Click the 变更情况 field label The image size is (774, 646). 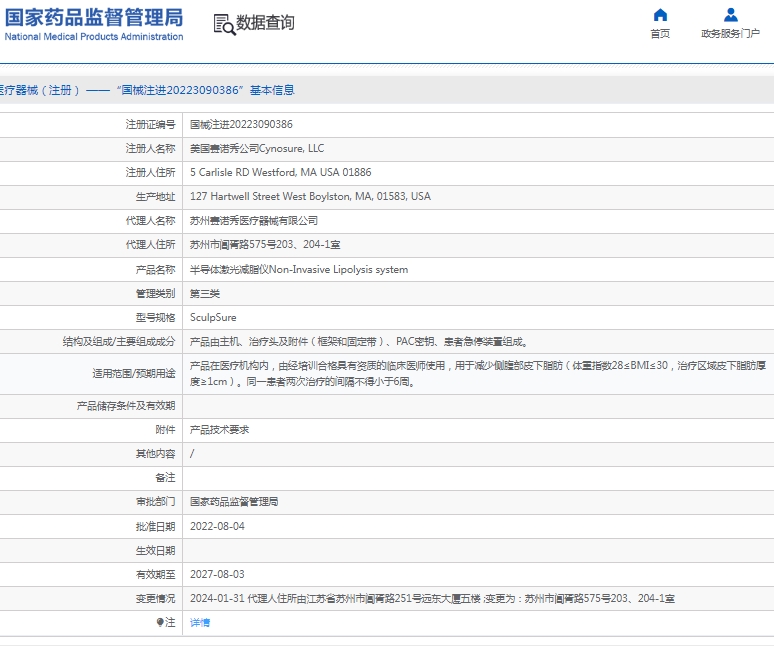pos(155,598)
